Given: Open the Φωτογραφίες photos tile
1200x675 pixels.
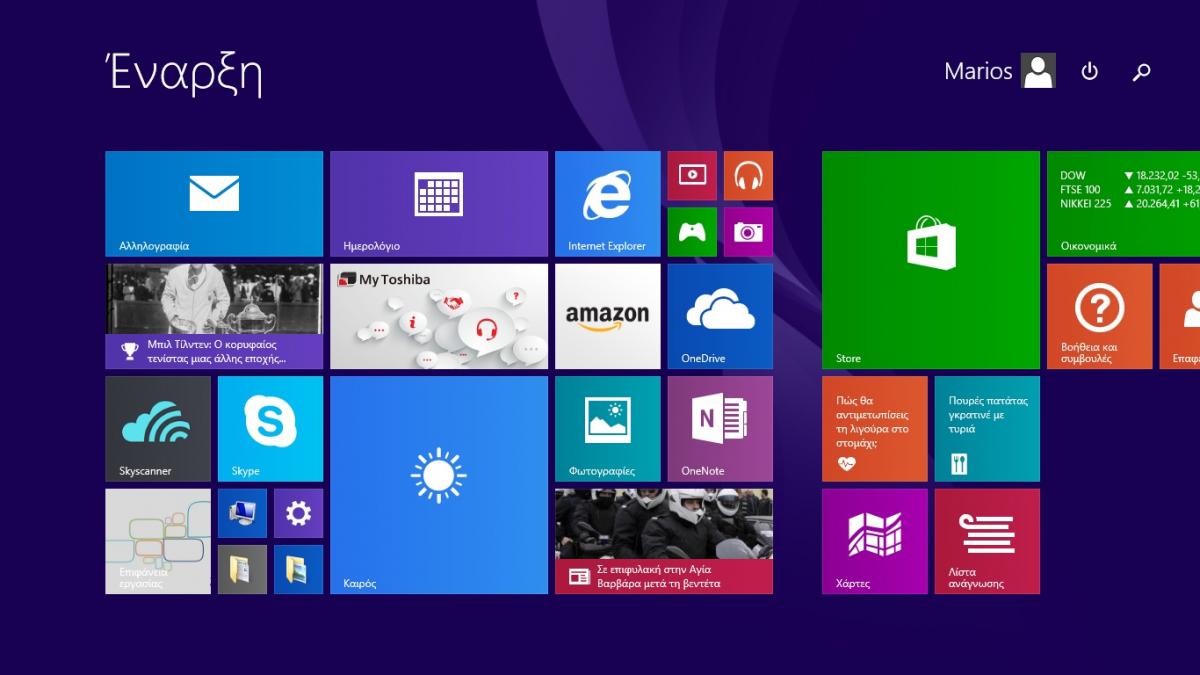Looking at the screenshot, I should [608, 429].
